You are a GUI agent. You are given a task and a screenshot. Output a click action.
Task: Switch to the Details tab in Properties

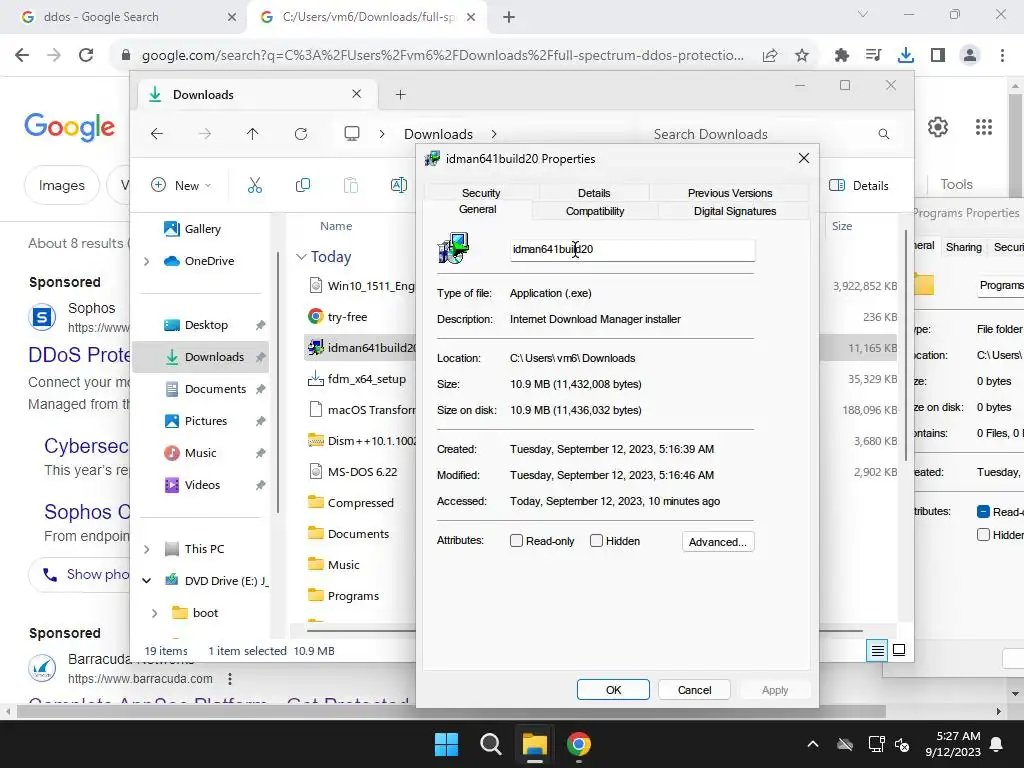[594, 193]
